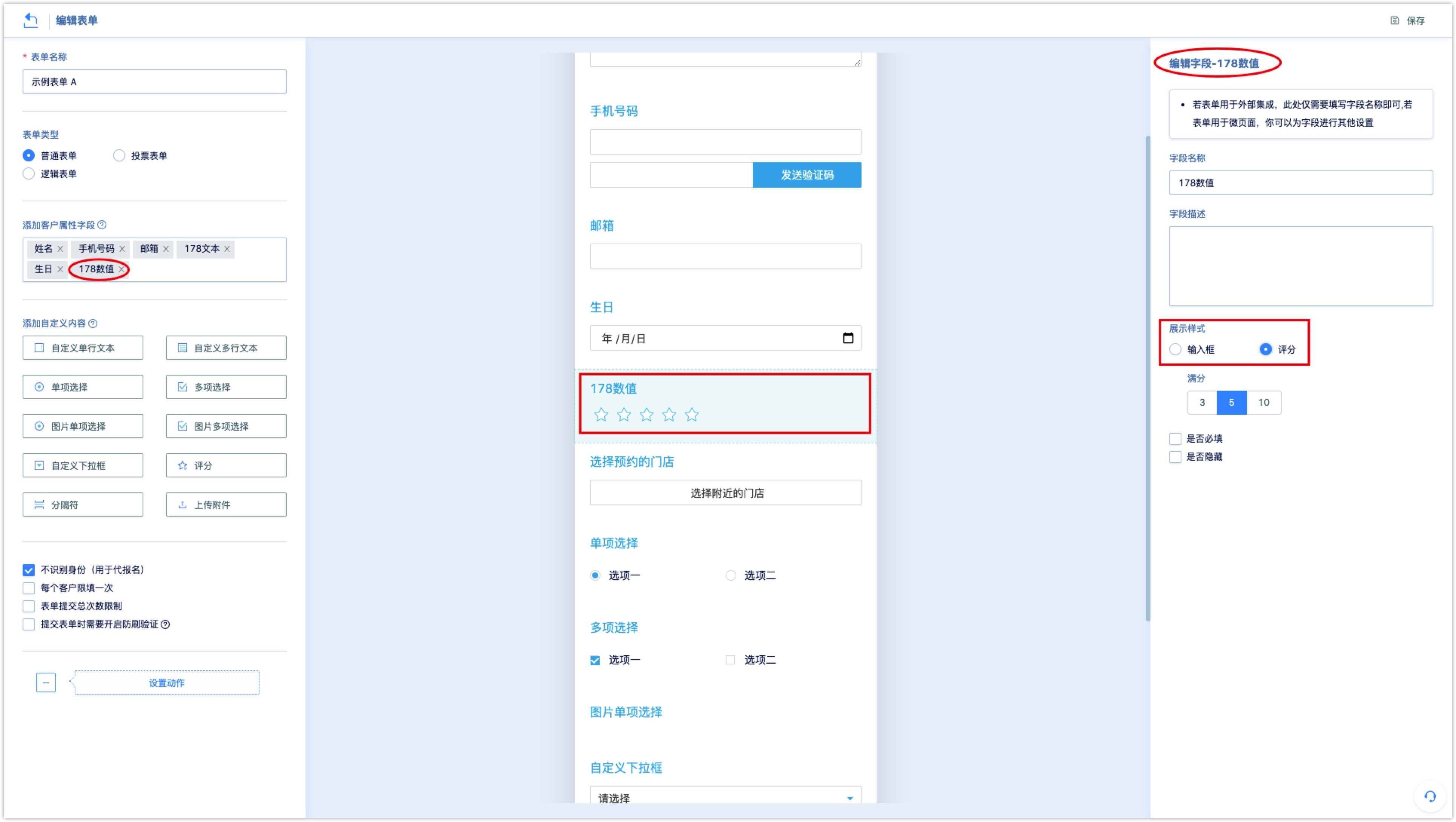Click the 邮箱 input in preview
The width and height of the screenshot is (1456, 822).
tap(725, 256)
